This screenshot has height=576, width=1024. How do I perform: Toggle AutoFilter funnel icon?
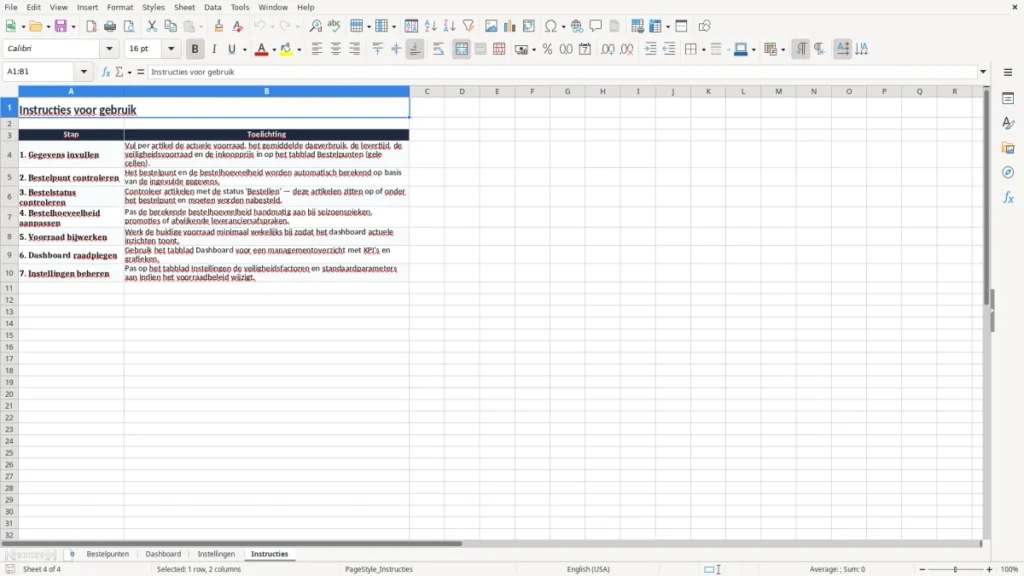tap(468, 26)
